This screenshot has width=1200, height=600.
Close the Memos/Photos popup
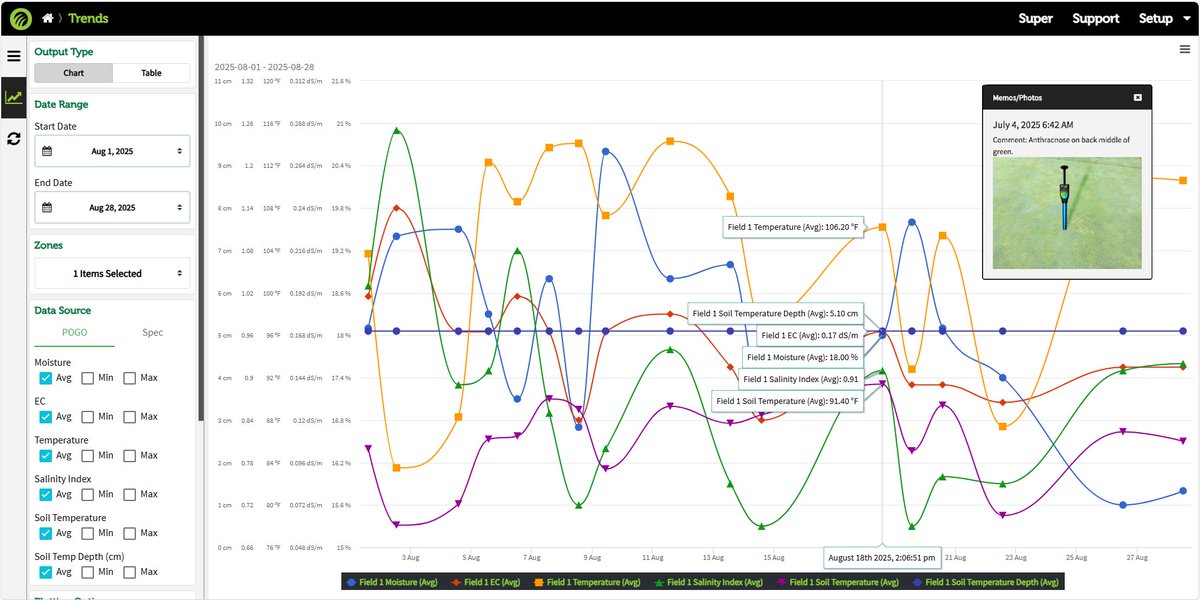(x=1138, y=97)
